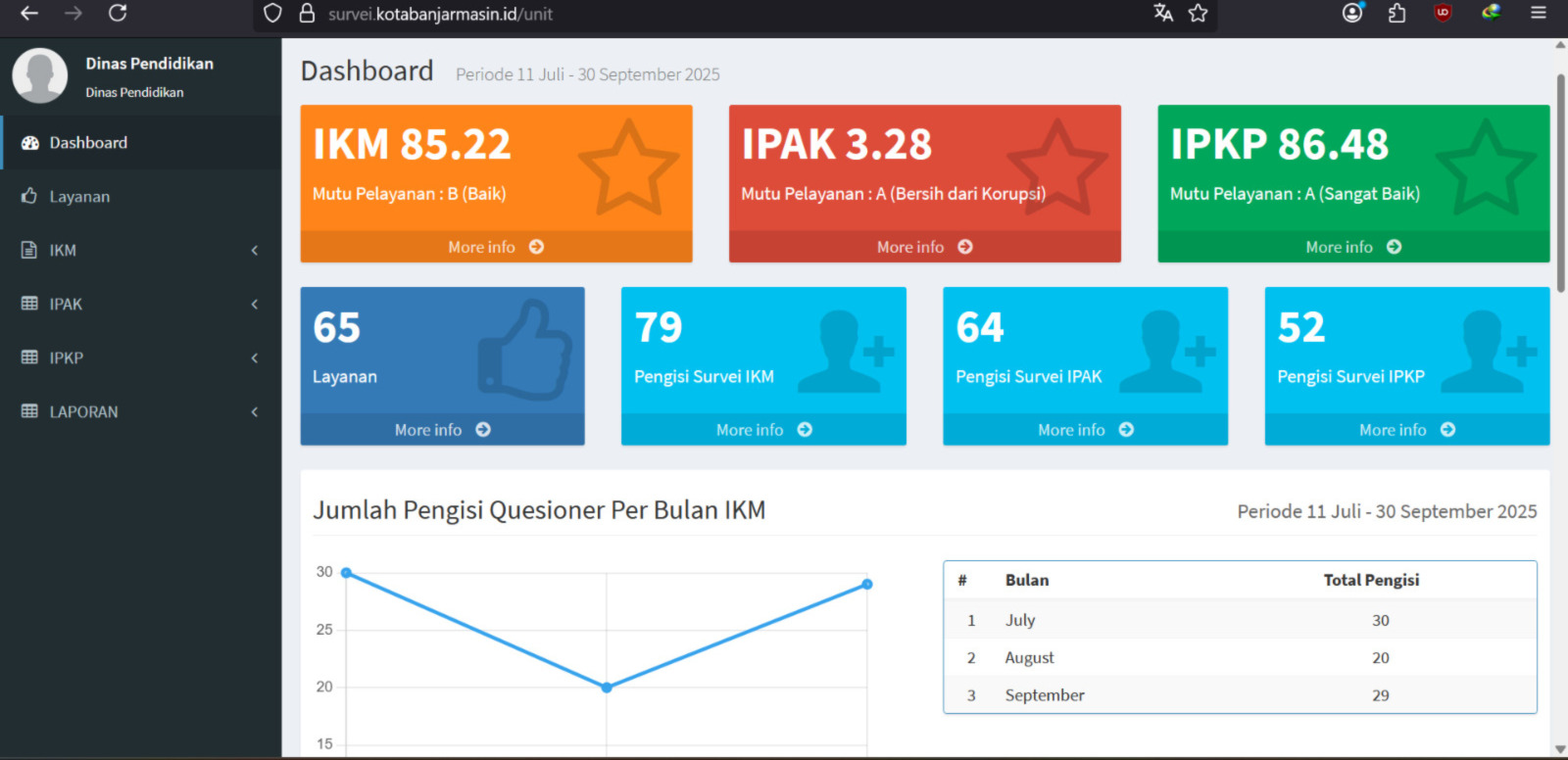1568x760 pixels.
Task: Click the thumbs-up icon on Layanan card
Action: click(525, 350)
